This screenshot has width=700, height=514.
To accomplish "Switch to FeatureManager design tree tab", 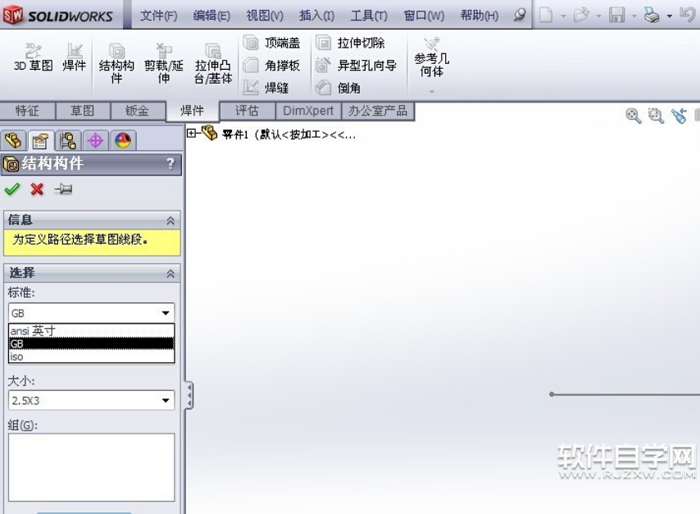I will click(13, 141).
